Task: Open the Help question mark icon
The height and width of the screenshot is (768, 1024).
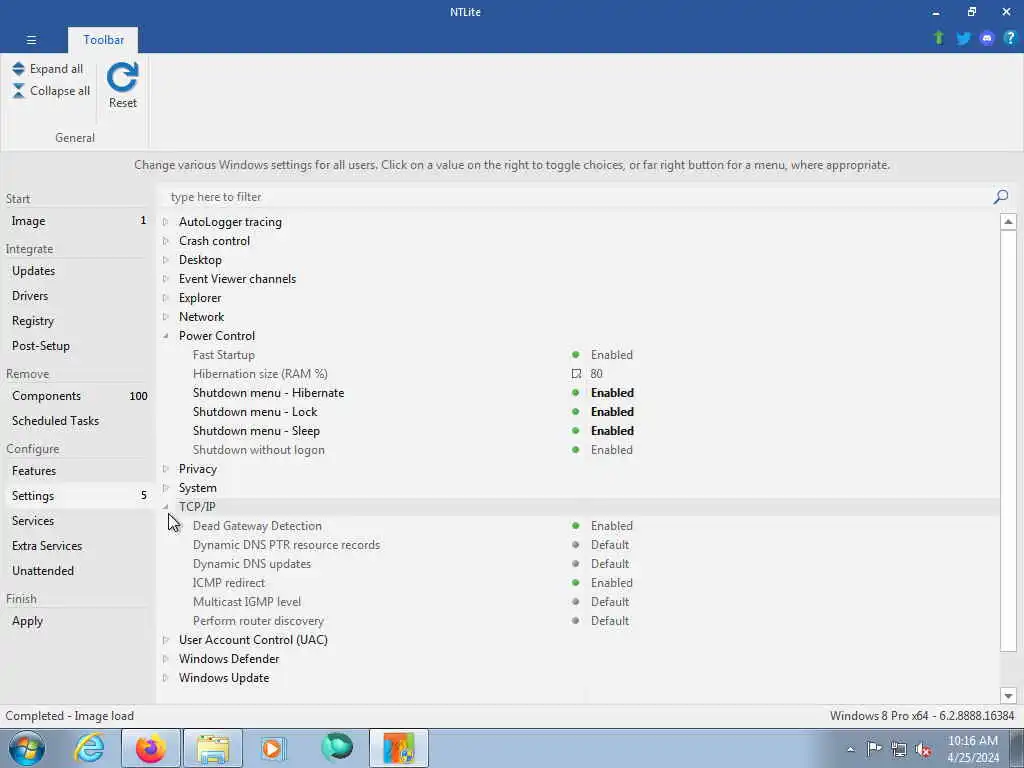Action: [1010, 38]
